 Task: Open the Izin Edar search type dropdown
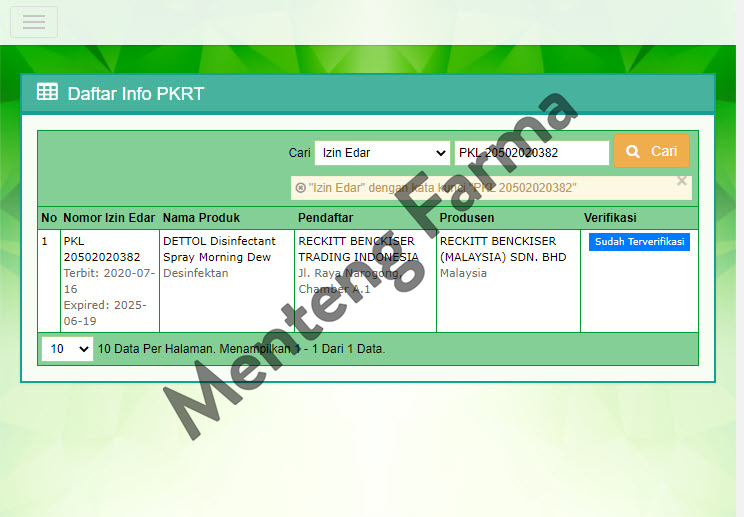(383, 152)
